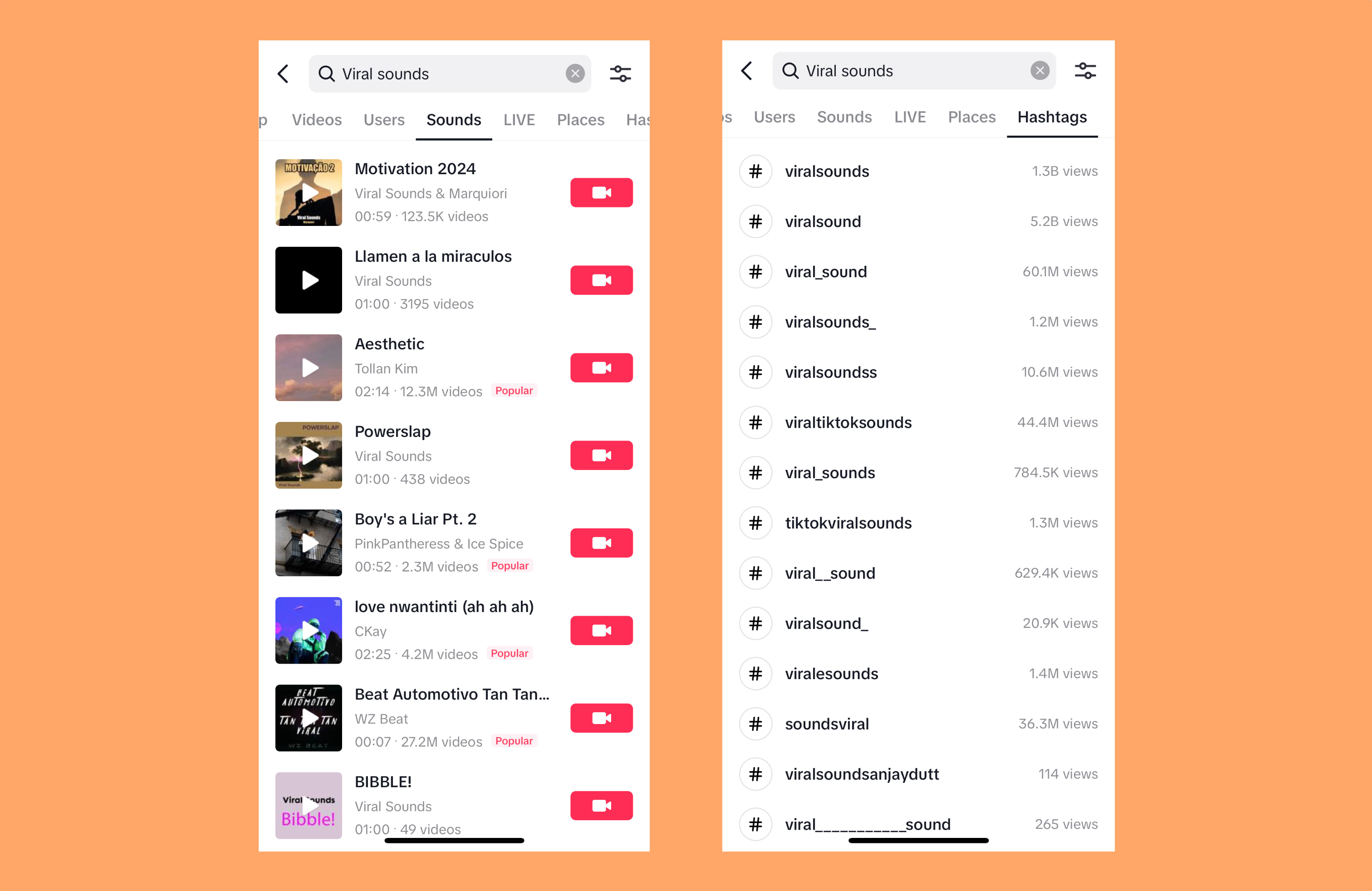Screen dimensions: 1372x891
Task: Click the record video icon for Motivation 2024
Action: [x=601, y=192]
